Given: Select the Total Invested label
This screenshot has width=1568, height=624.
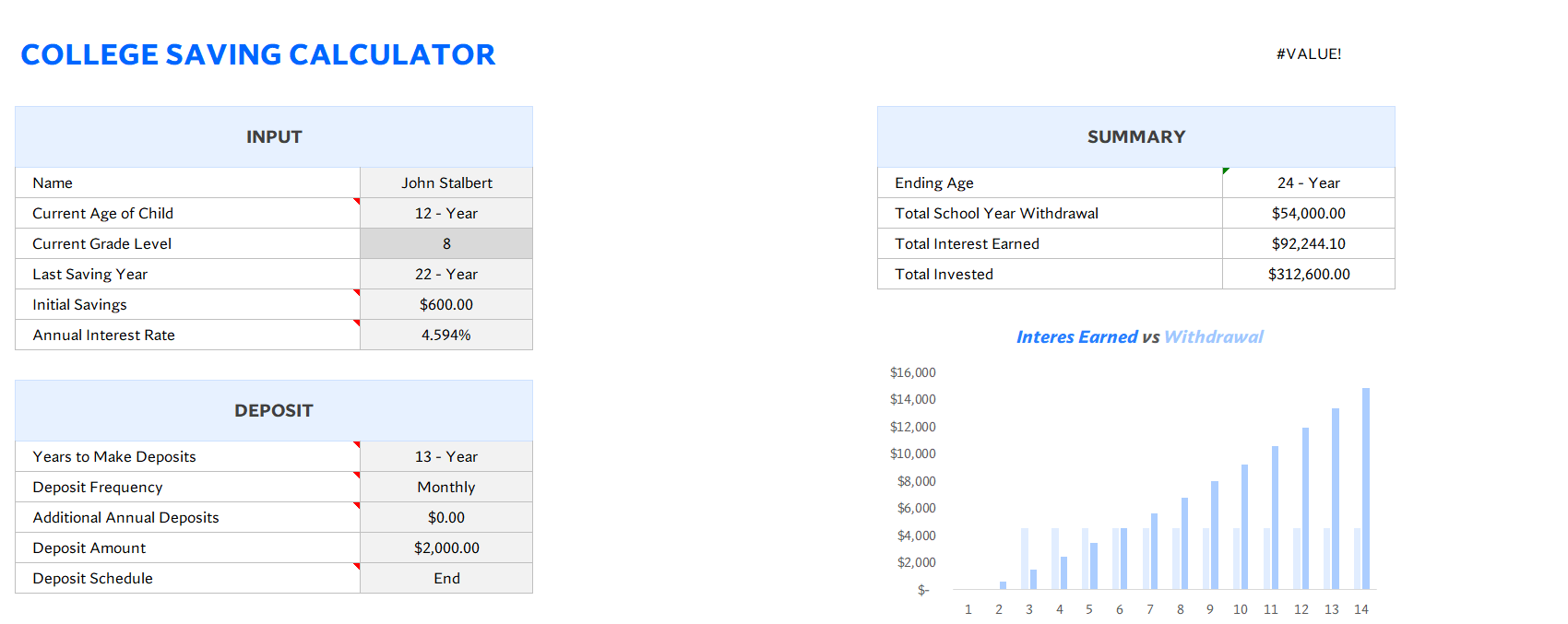Looking at the screenshot, I should (x=944, y=274).
